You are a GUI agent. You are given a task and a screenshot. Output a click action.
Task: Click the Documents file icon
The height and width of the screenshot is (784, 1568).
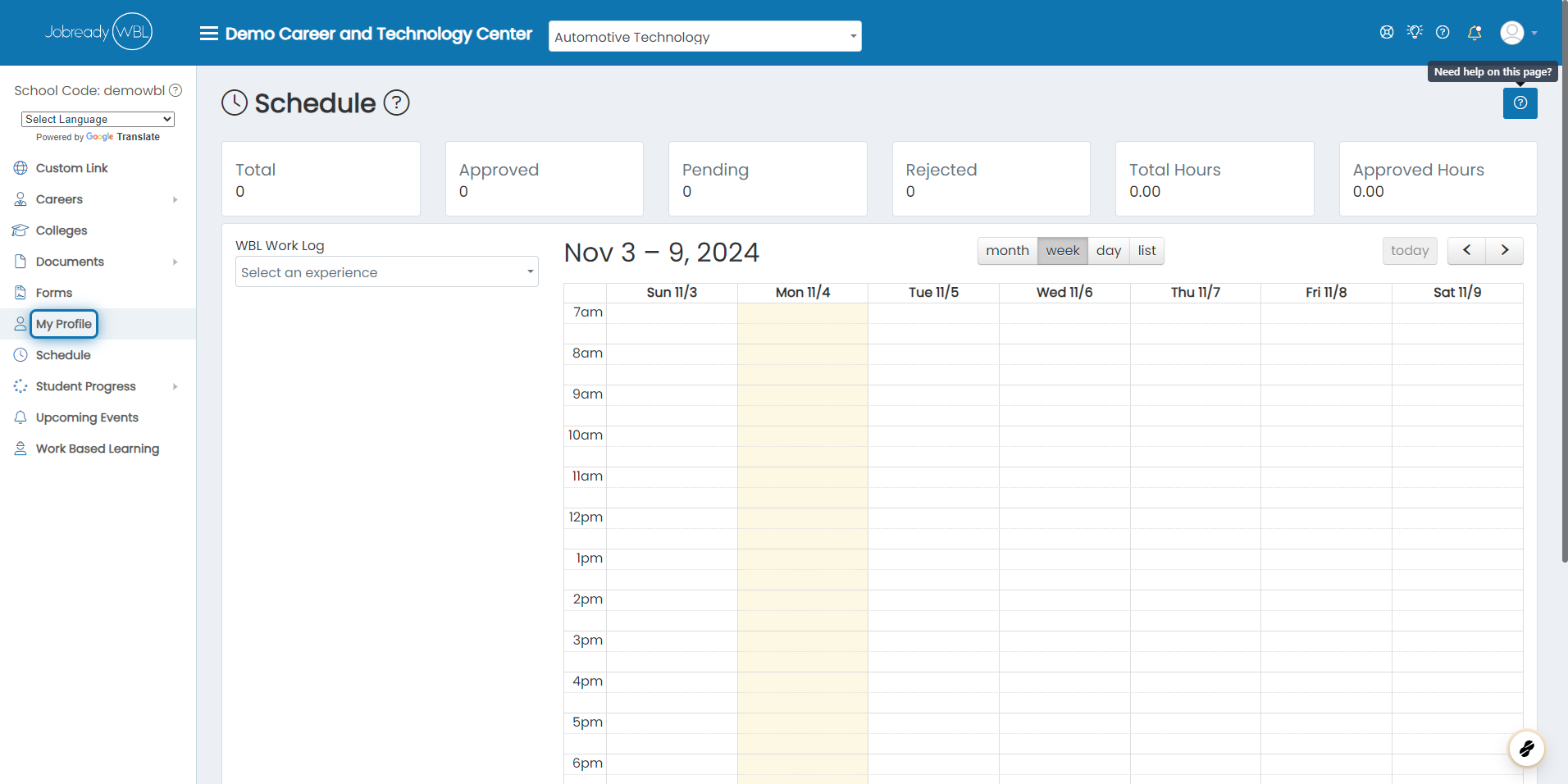(x=21, y=262)
